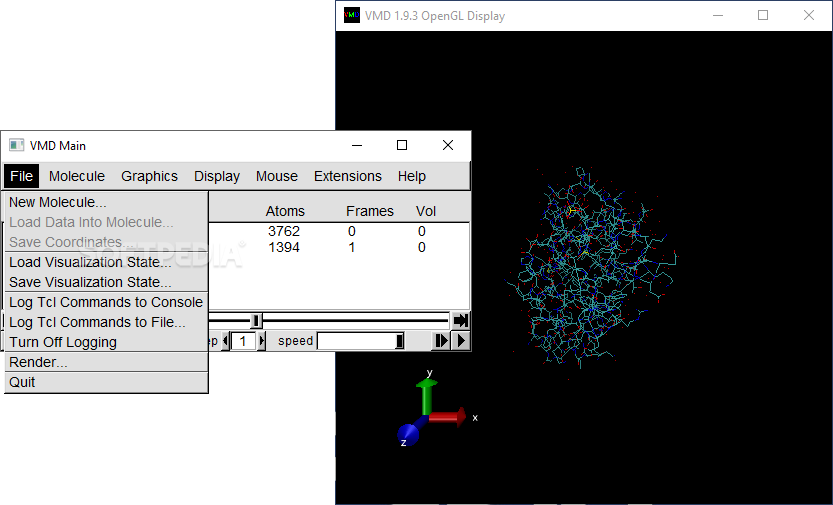Viewport: 833px width, 505px height.
Task: Click the green y-axis arrow
Action: tap(427, 395)
